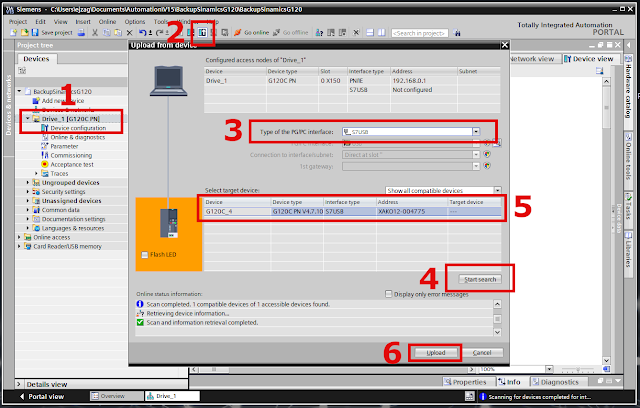Viewport: 640px width, 408px height.
Task: Click the Search in project input field
Action: [420, 33]
